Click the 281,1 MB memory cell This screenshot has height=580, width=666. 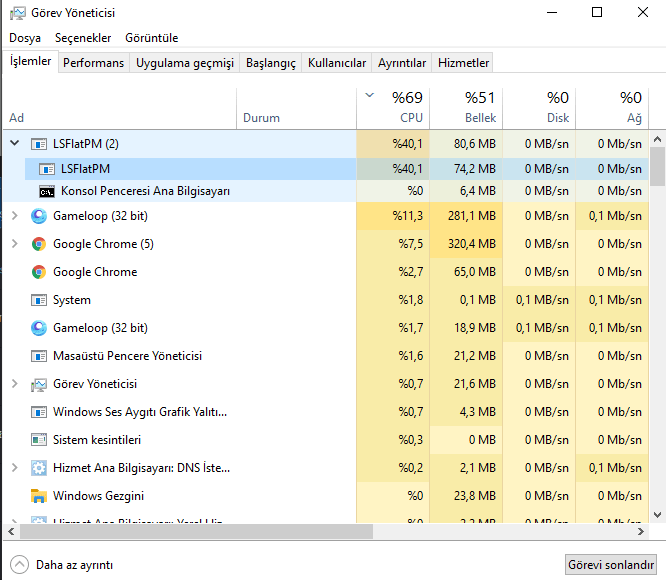pyautogui.click(x=466, y=216)
